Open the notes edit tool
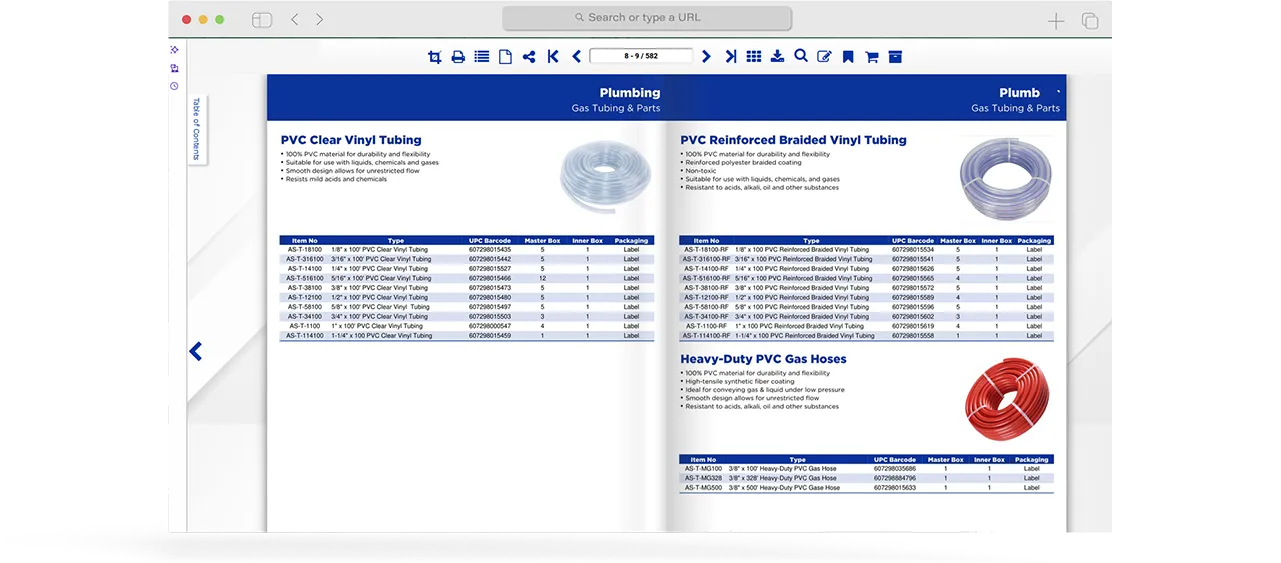The width and height of the screenshot is (1281, 563). pos(824,57)
